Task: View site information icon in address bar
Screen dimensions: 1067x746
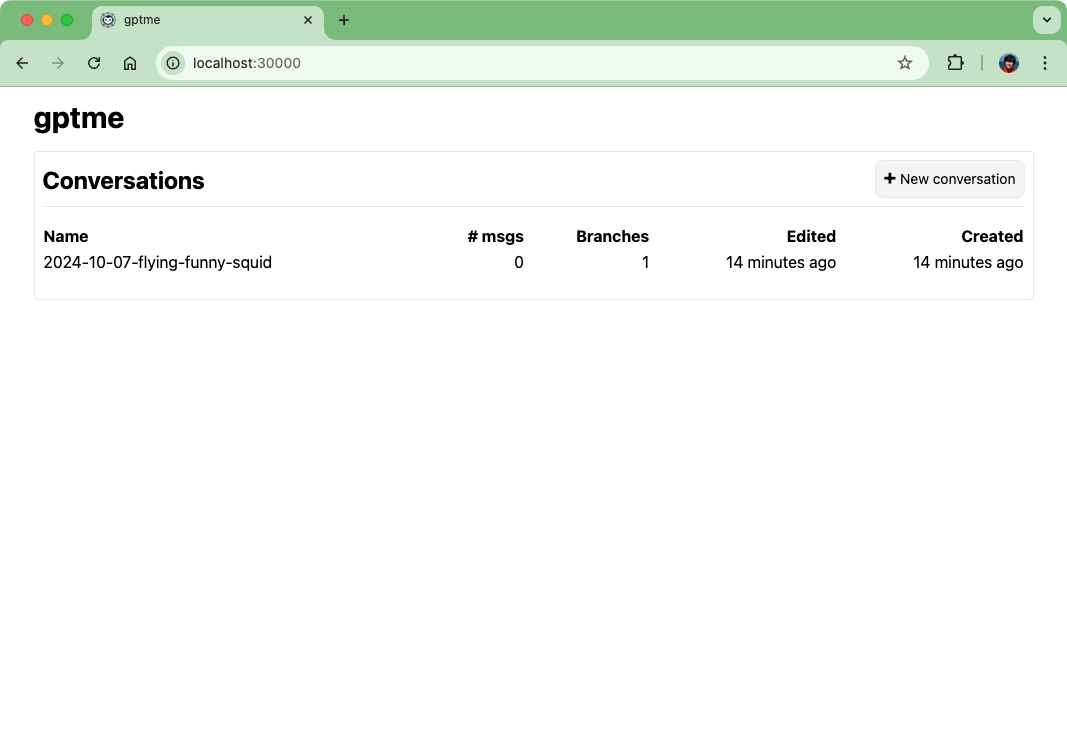Action: coord(174,63)
